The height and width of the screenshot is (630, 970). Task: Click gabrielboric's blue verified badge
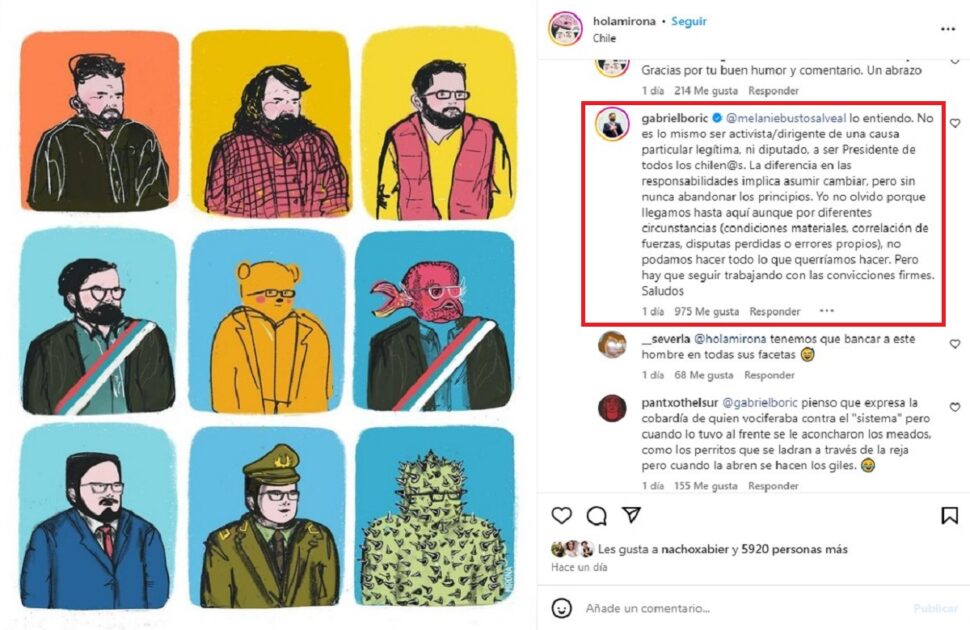(x=715, y=118)
